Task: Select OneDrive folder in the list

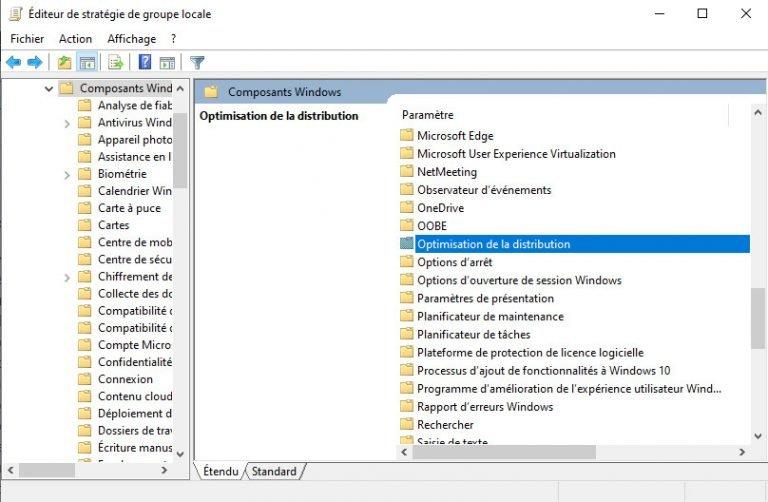Action: 440,208
